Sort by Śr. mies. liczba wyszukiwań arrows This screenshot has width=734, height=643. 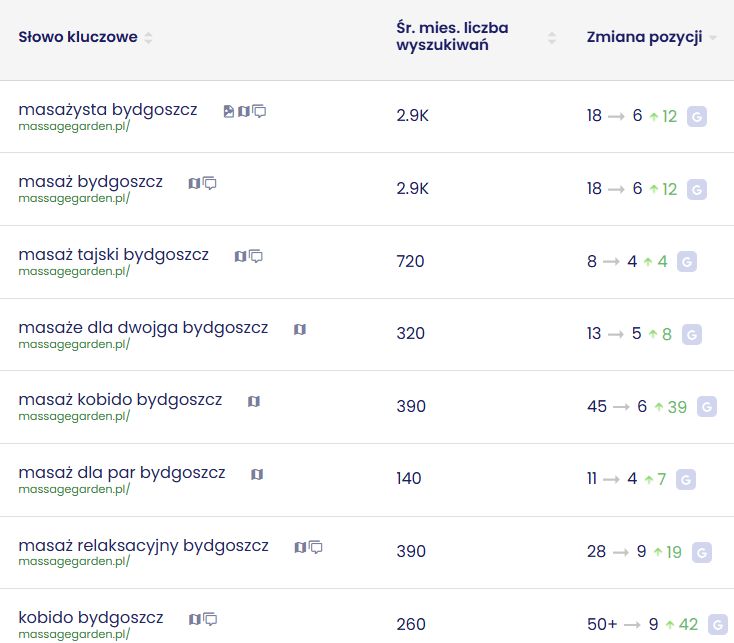coord(551,38)
